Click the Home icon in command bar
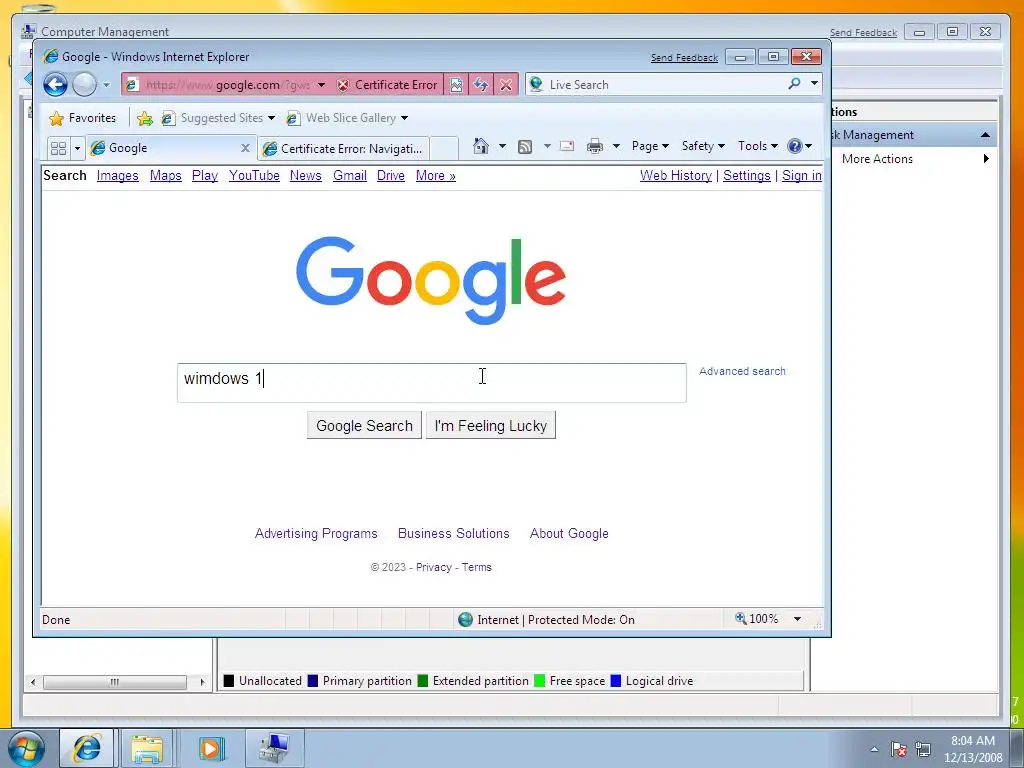The width and height of the screenshot is (1024, 768). click(x=481, y=146)
